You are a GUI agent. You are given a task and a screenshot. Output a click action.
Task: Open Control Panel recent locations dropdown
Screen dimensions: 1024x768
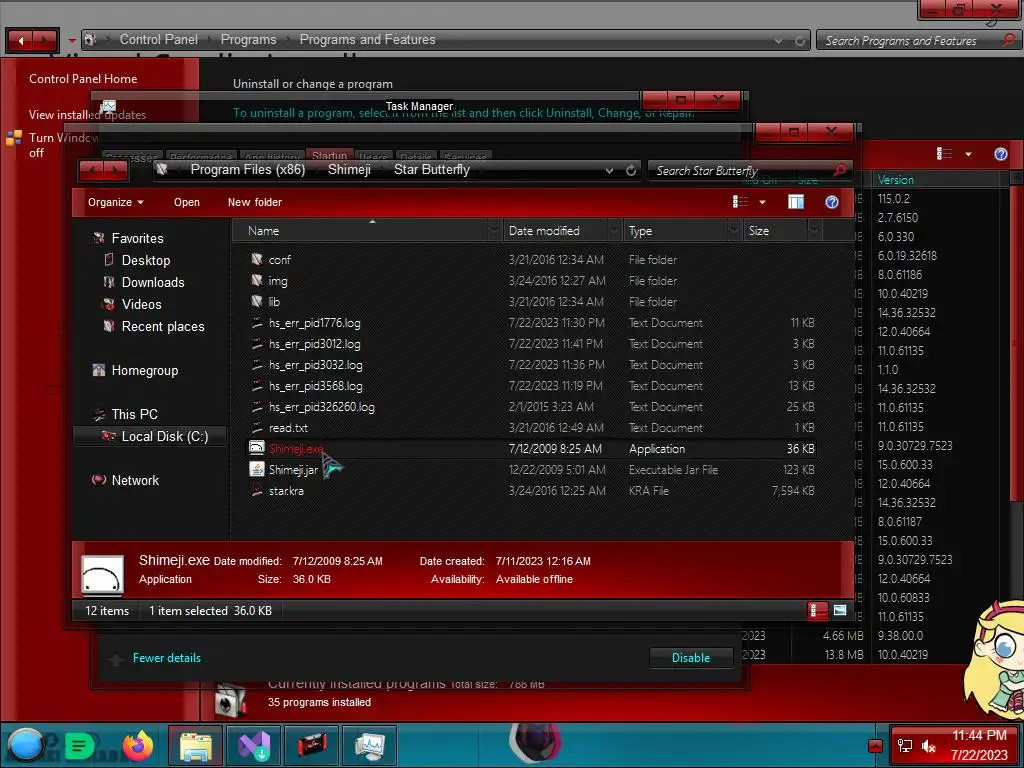(x=71, y=41)
